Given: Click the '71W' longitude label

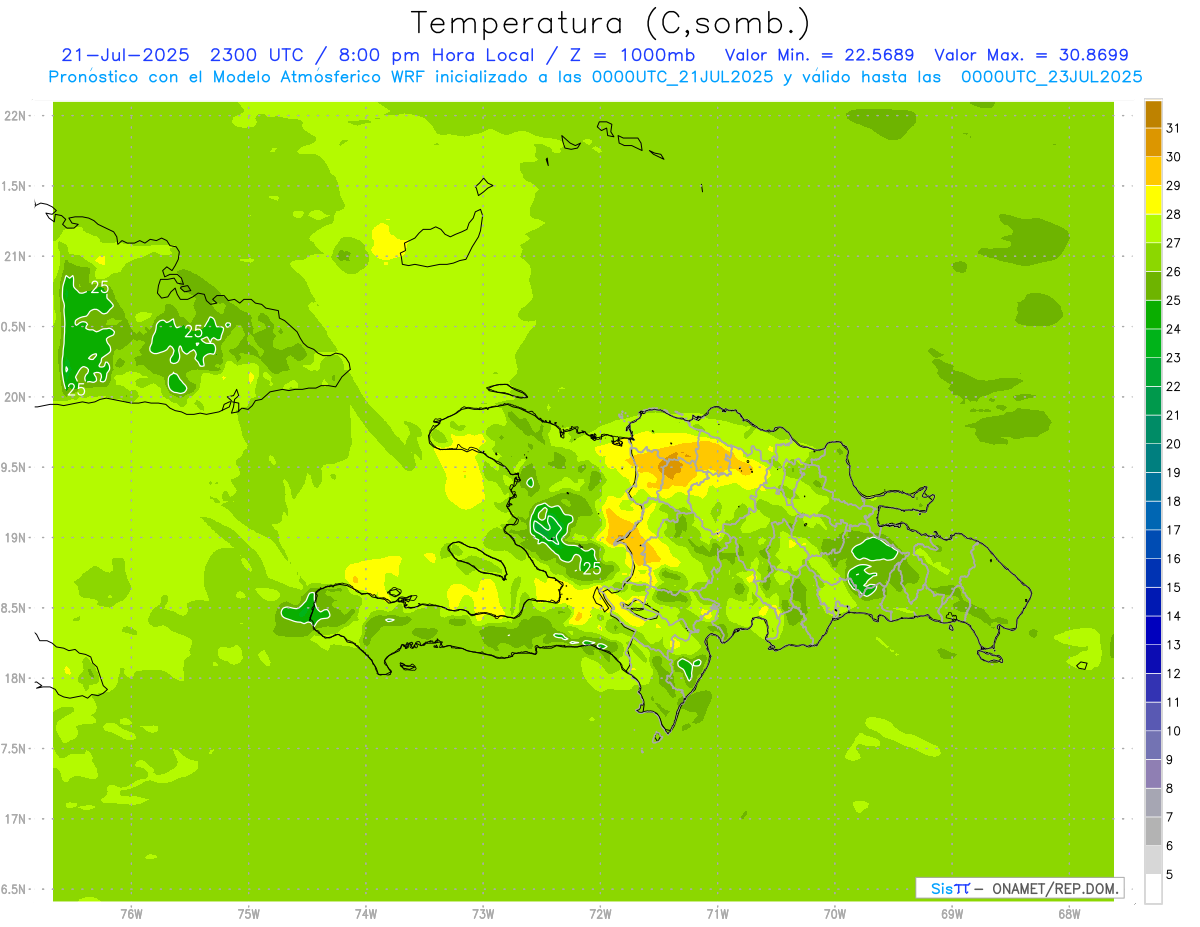Looking at the screenshot, I should (717, 914).
